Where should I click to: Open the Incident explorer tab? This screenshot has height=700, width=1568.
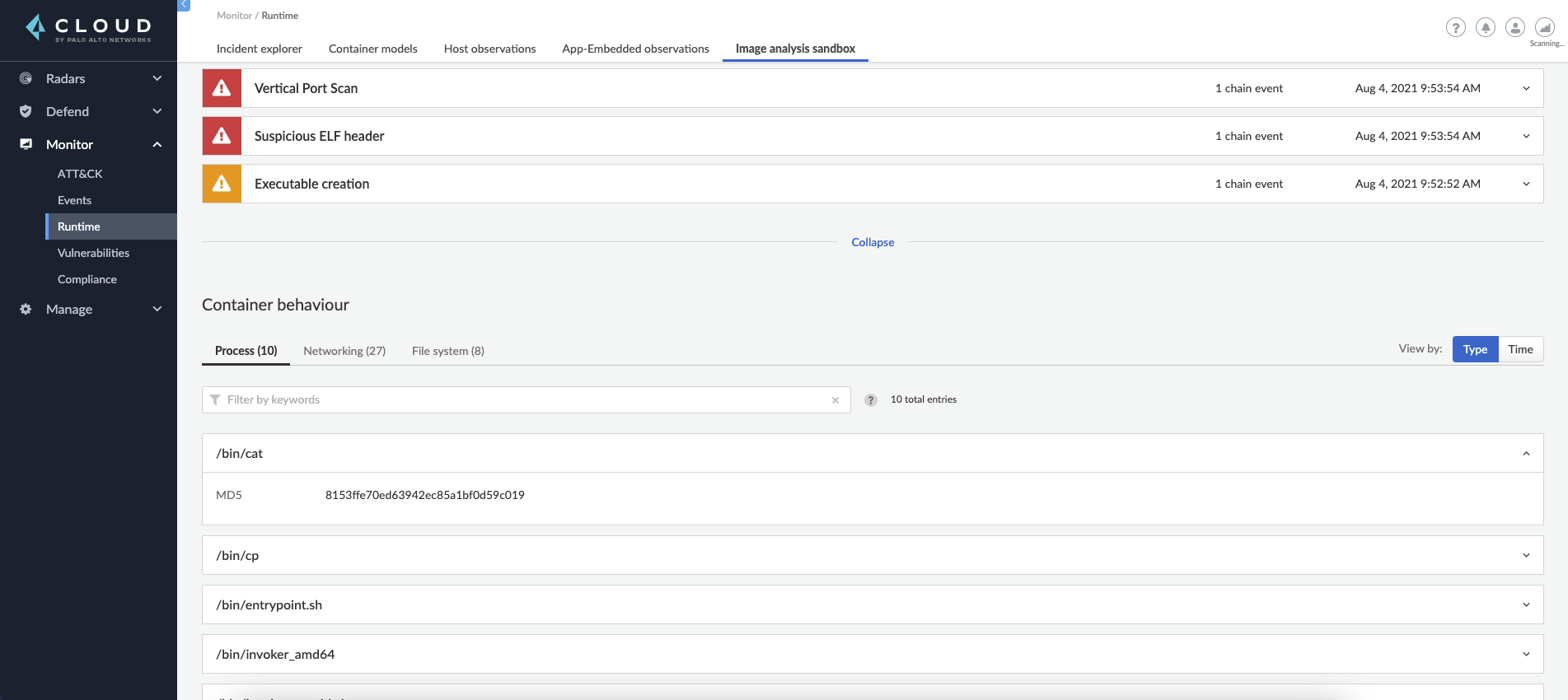(259, 49)
